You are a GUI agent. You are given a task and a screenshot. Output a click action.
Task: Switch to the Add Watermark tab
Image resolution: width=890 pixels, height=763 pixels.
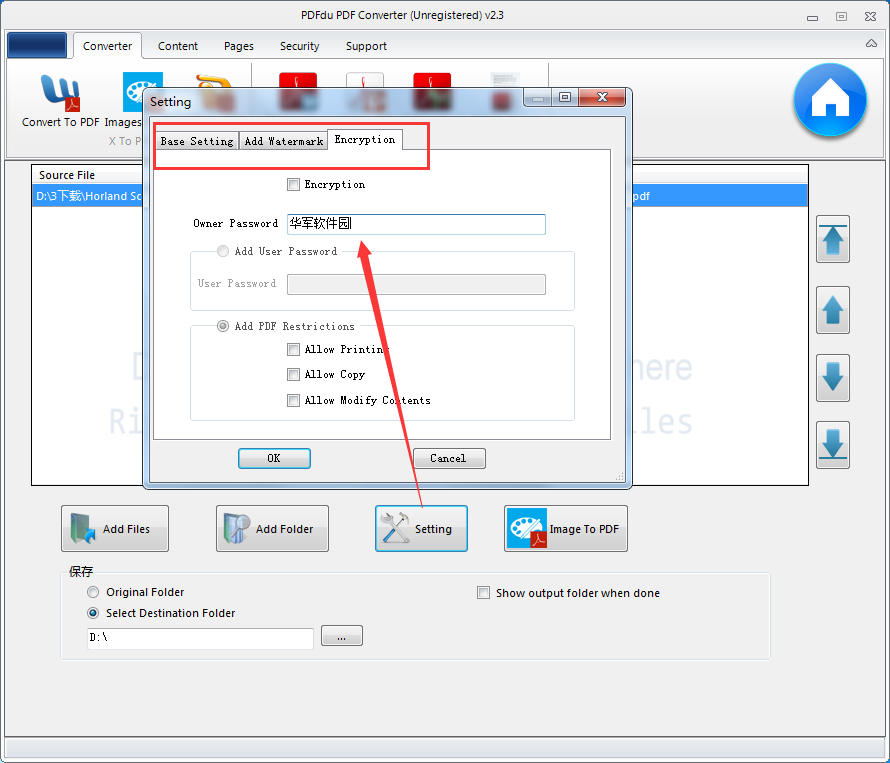(x=283, y=141)
